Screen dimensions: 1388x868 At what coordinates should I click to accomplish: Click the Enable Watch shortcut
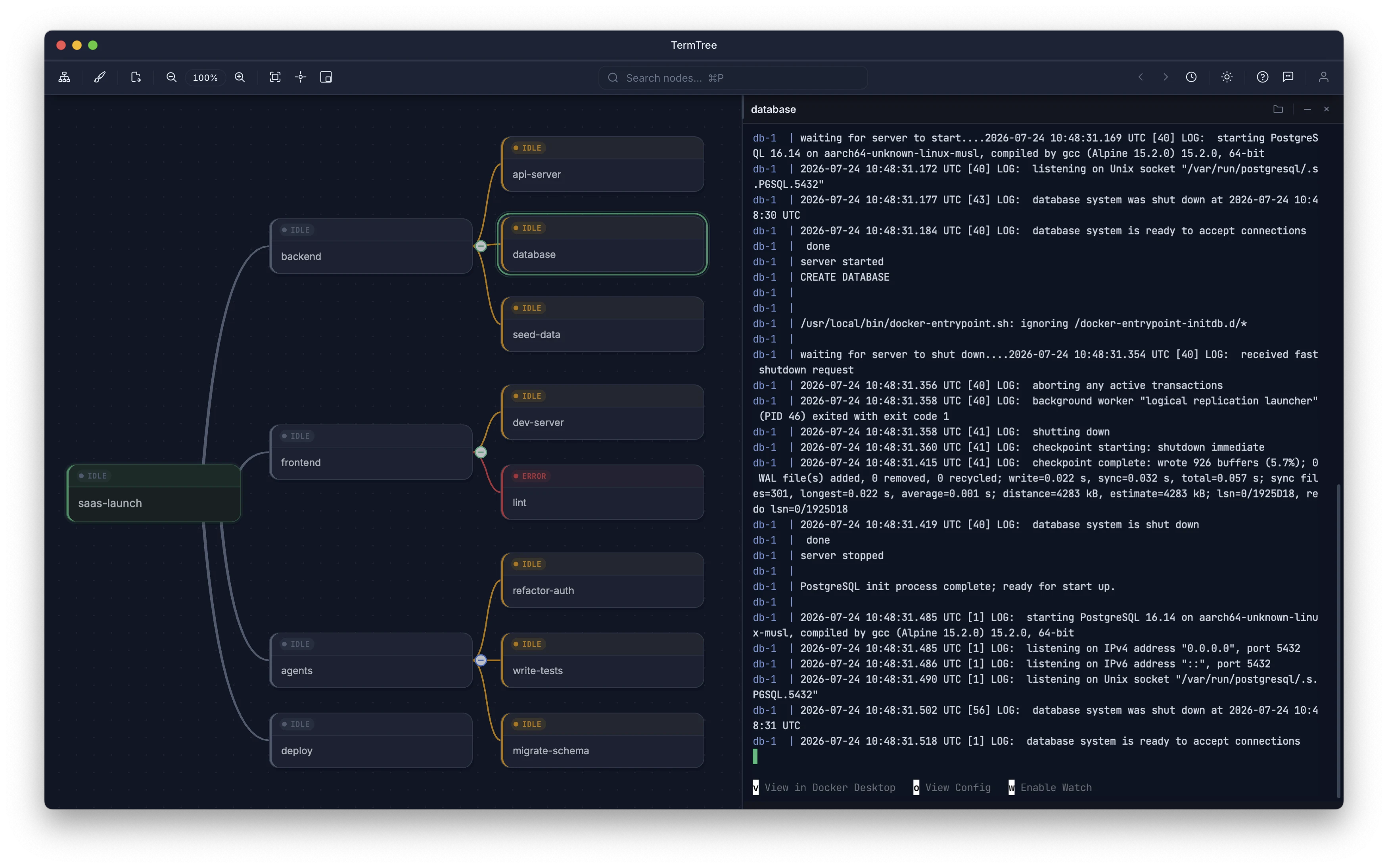pyautogui.click(x=1051, y=788)
